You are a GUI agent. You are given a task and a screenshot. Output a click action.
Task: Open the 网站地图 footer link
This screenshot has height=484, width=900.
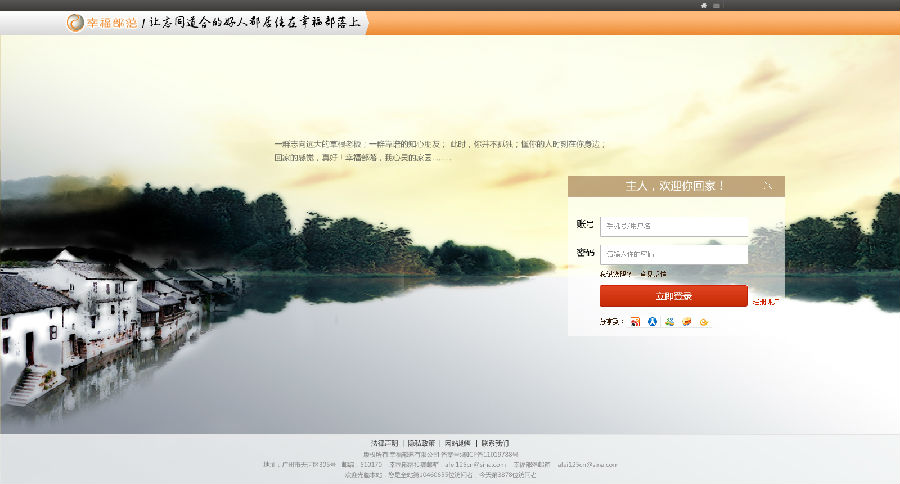[x=458, y=442]
